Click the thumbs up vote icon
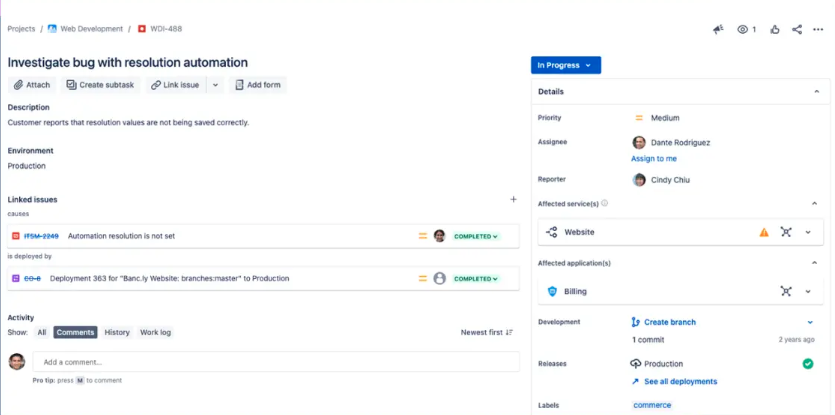 point(775,29)
